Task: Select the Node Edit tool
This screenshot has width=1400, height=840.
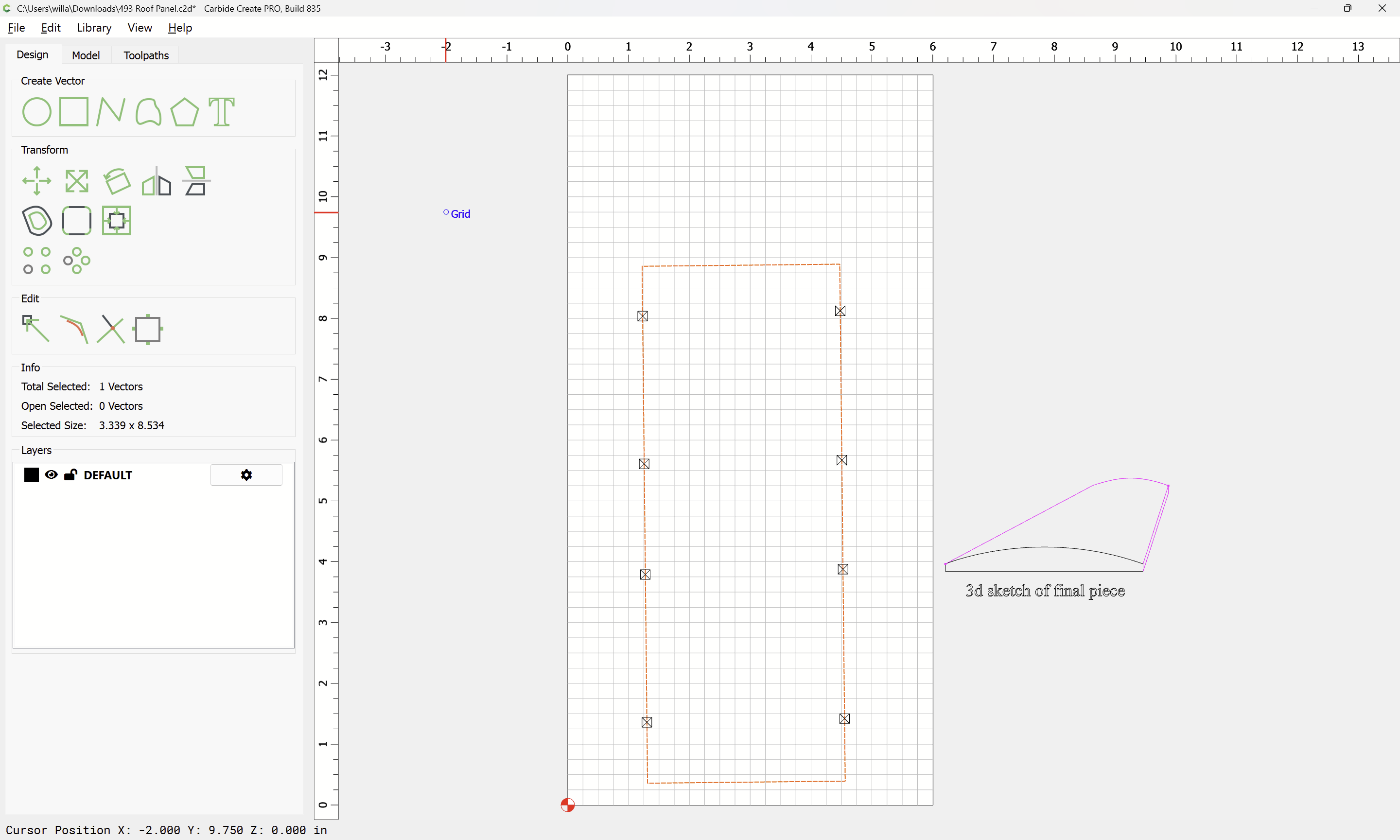Action: 35,329
